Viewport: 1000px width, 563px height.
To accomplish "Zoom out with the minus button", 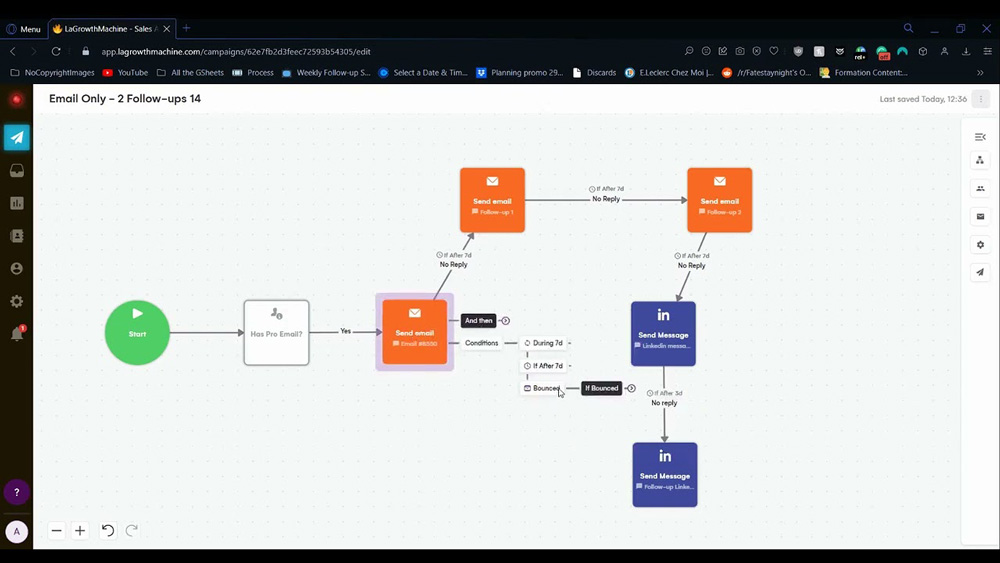I will [x=57, y=531].
